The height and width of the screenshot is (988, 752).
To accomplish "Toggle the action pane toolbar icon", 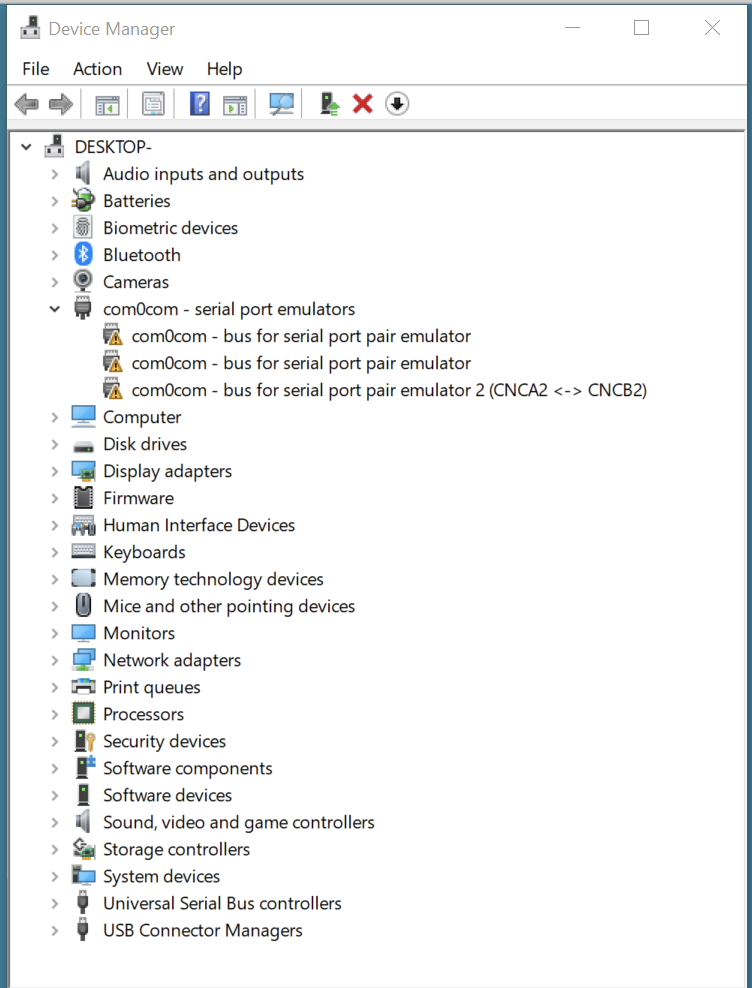I will (235, 104).
